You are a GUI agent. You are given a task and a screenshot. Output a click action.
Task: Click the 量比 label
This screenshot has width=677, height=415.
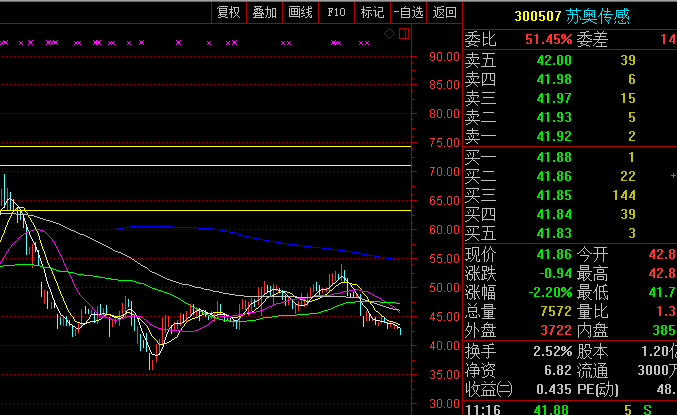tap(592, 311)
